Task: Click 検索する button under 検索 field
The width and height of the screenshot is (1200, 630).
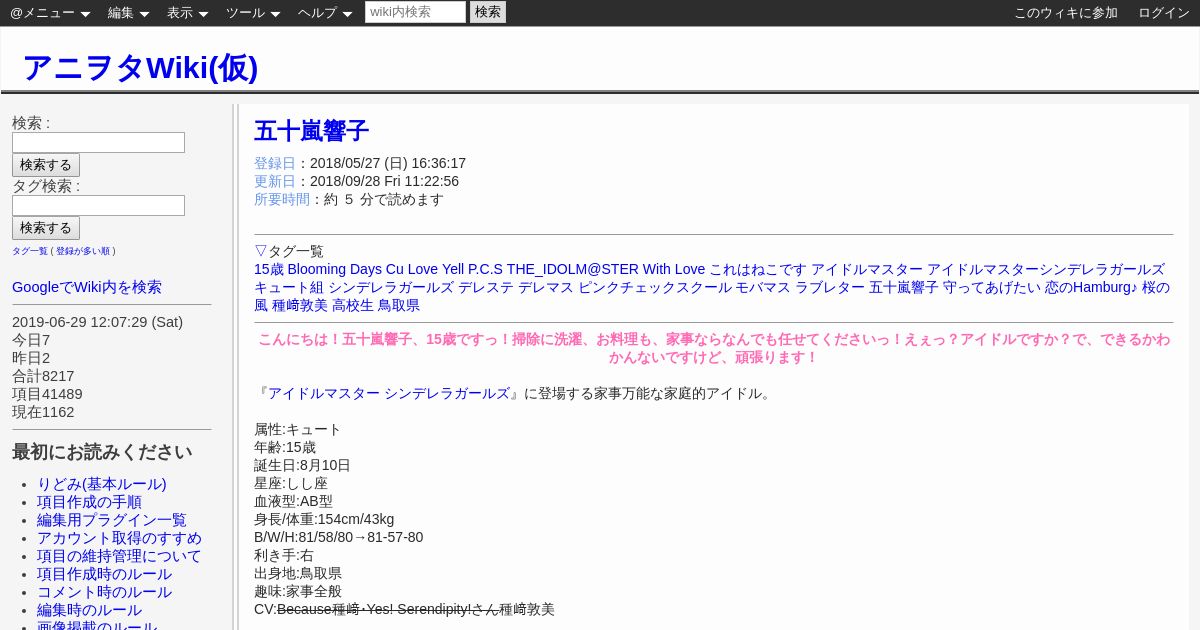Action: click(46, 165)
